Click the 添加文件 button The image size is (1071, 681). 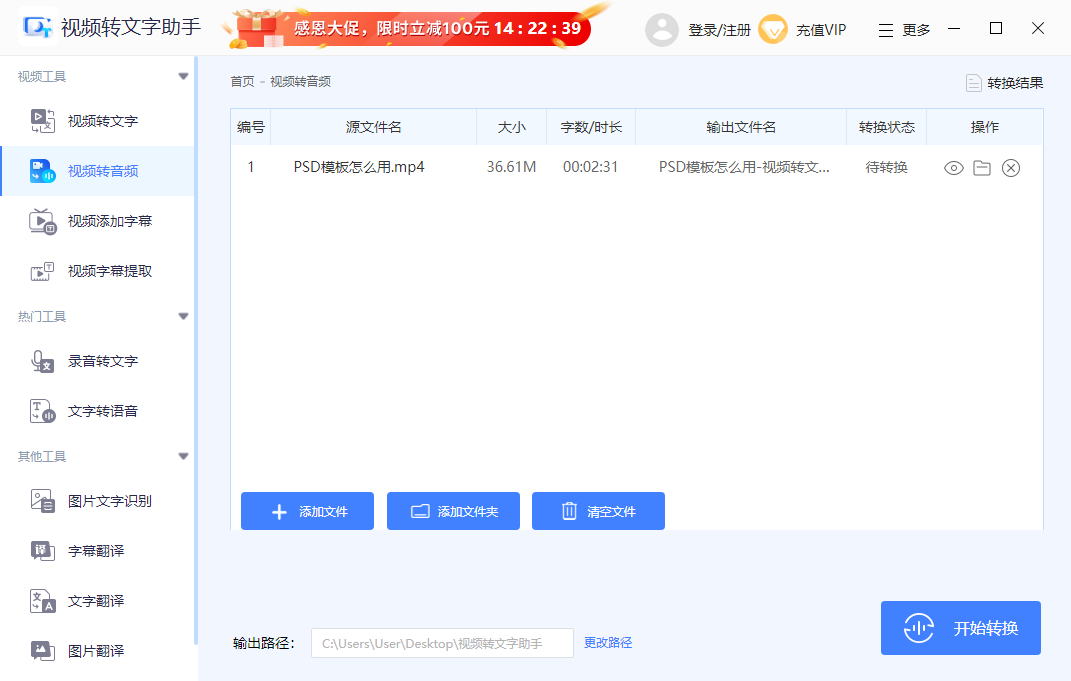pos(307,511)
